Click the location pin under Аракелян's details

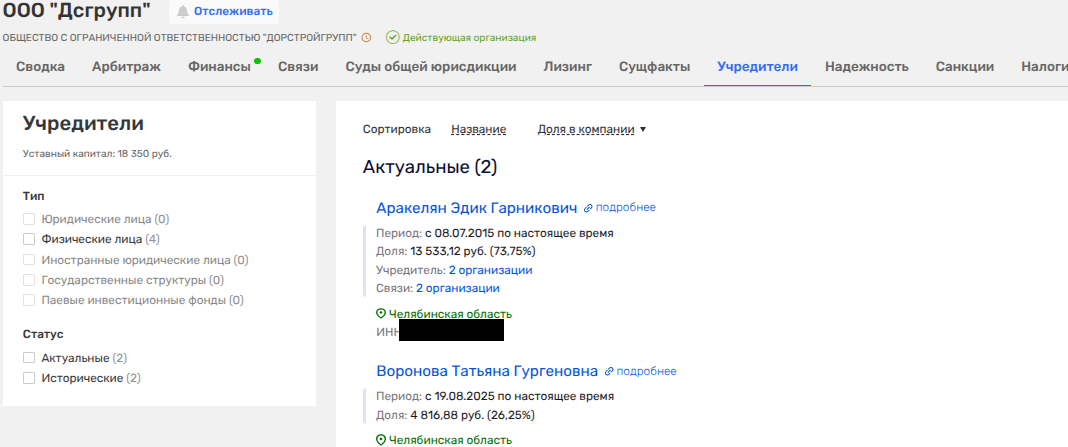click(381, 314)
